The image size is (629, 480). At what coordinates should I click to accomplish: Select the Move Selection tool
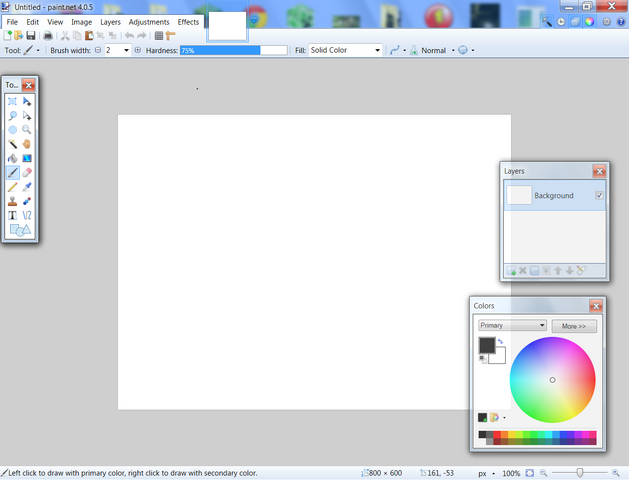click(x=27, y=116)
